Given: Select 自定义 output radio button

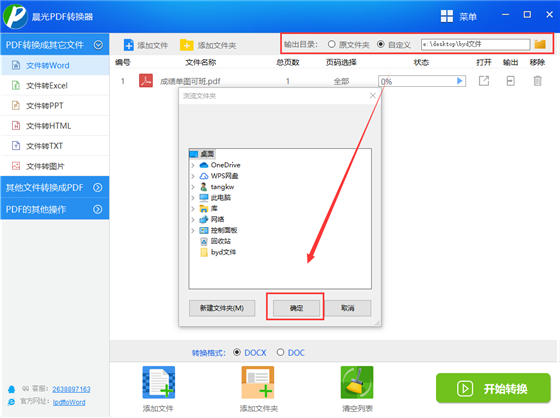Looking at the screenshot, I should point(381,44).
